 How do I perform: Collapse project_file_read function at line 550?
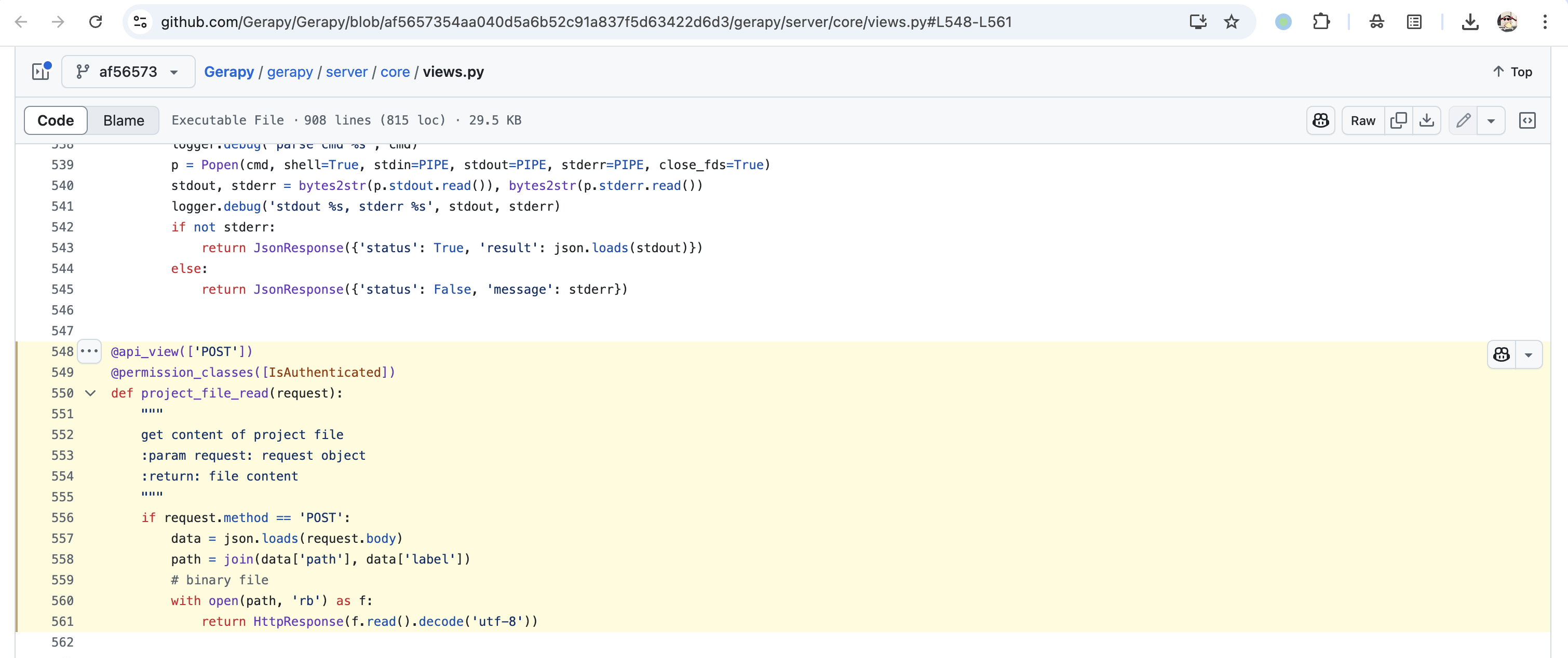[91, 393]
